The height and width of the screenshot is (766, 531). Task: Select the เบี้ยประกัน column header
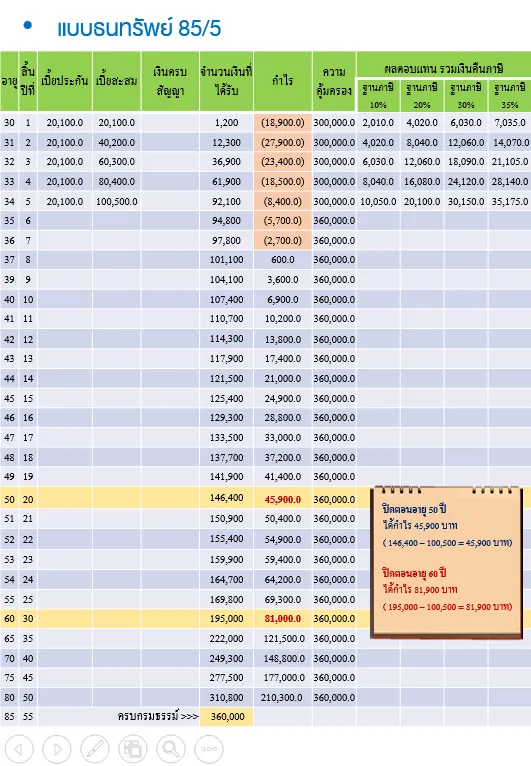(65, 81)
